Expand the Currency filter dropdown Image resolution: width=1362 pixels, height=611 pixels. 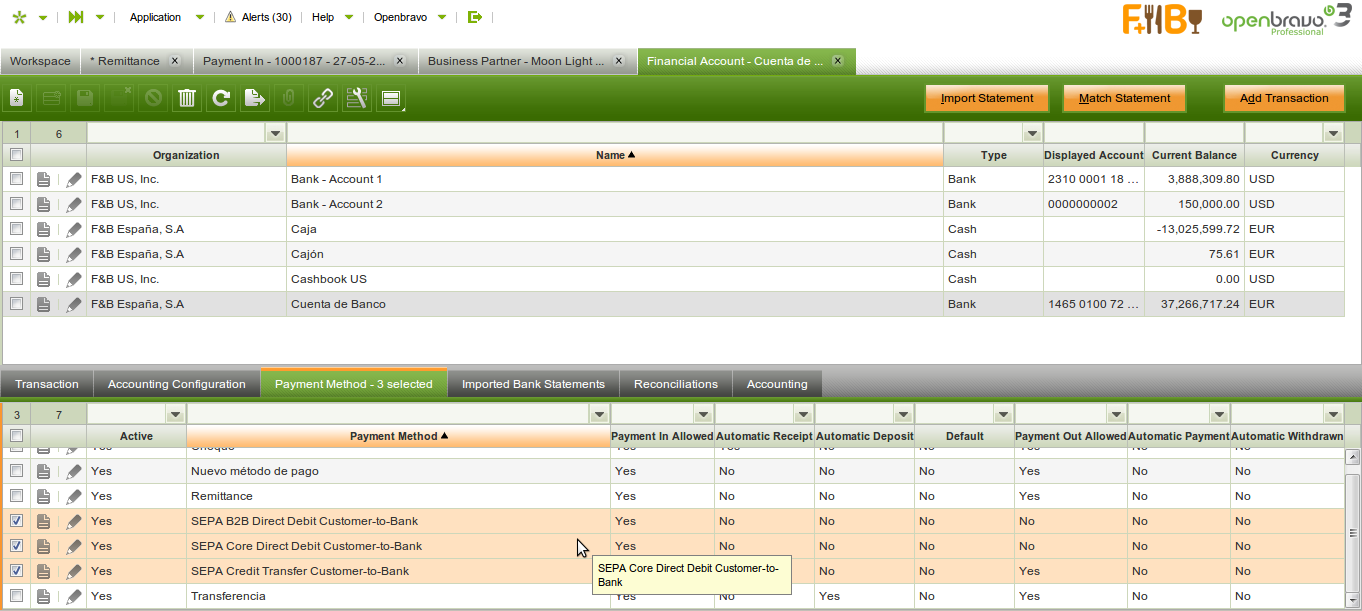click(1332, 133)
